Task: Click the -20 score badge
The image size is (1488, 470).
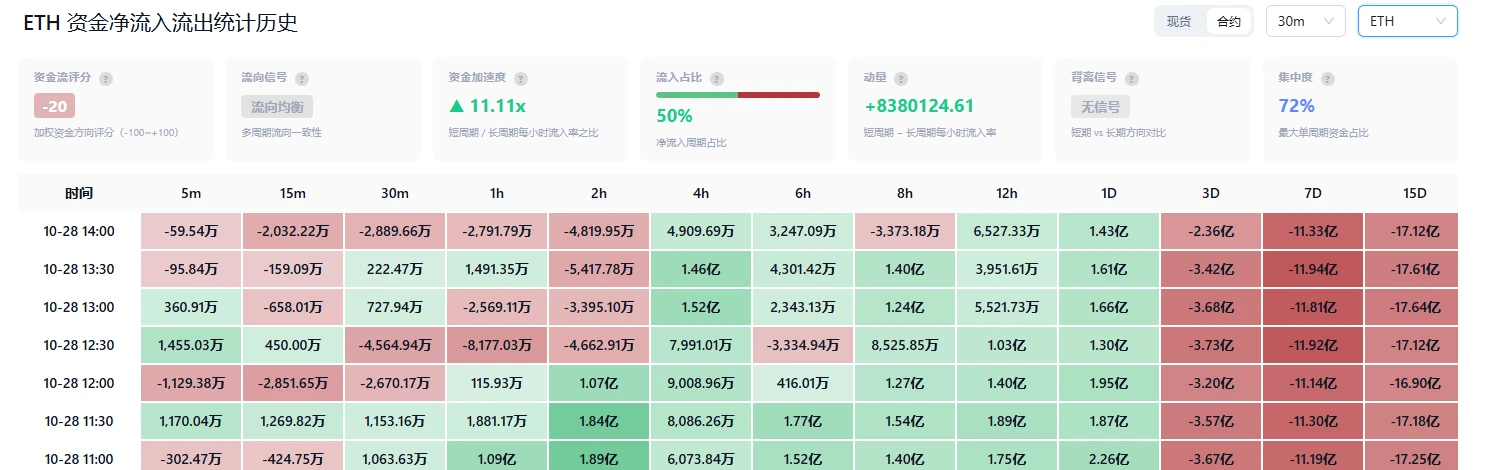Action: click(54, 106)
